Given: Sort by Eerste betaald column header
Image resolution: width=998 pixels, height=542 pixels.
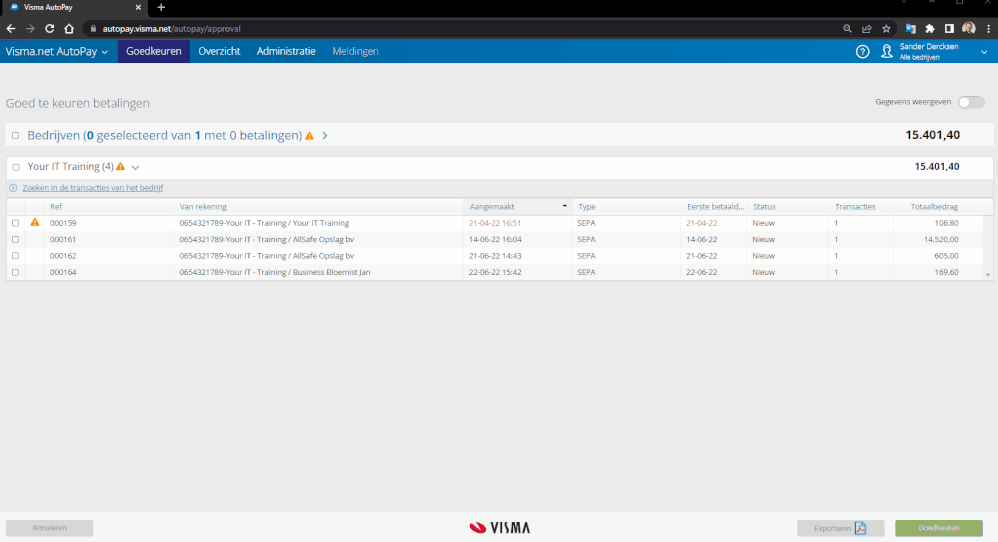Looking at the screenshot, I should coord(715,207).
